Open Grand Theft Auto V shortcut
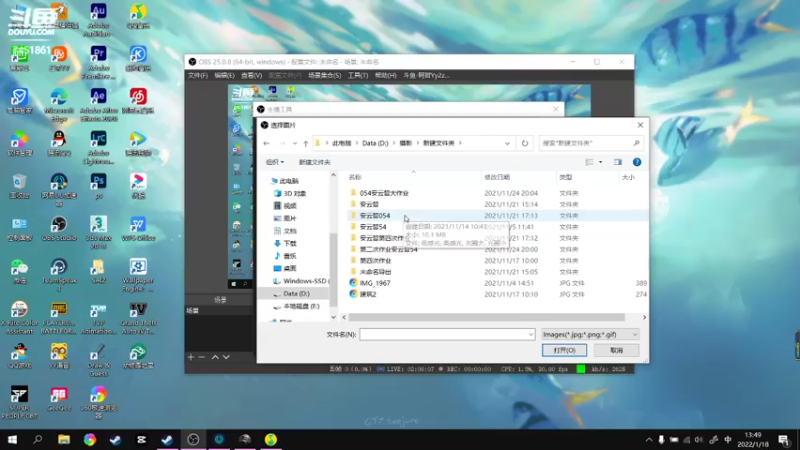The image size is (800, 450). 138,317
